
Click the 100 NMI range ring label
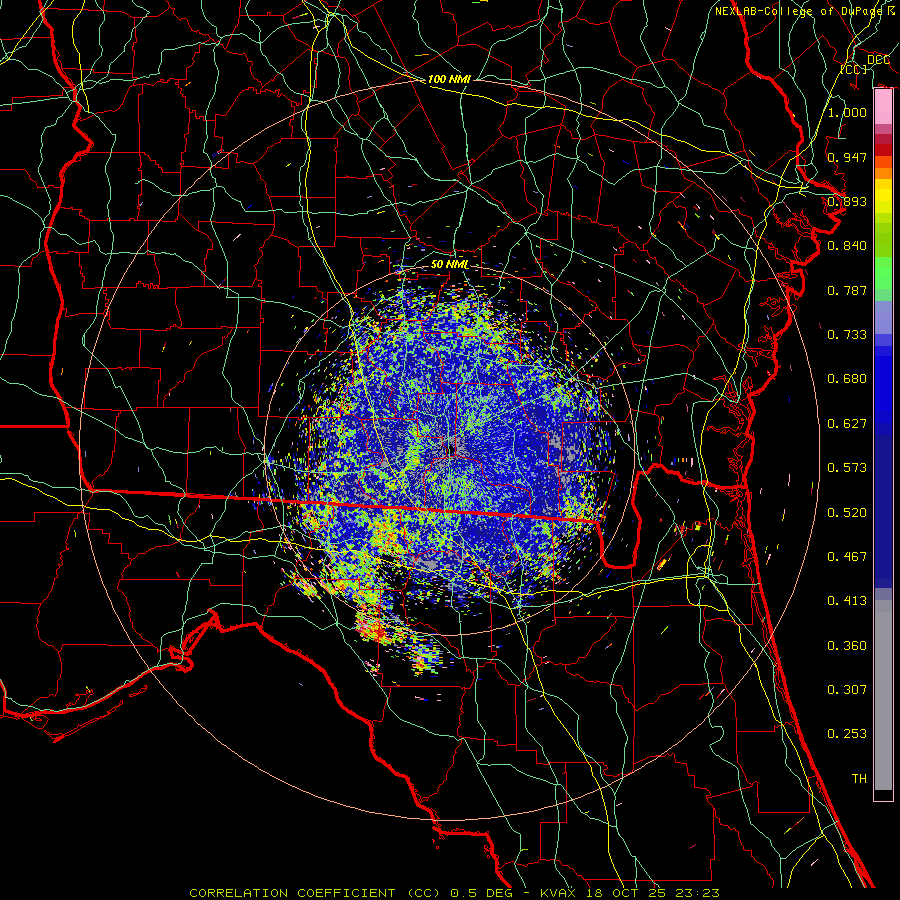pos(449,79)
